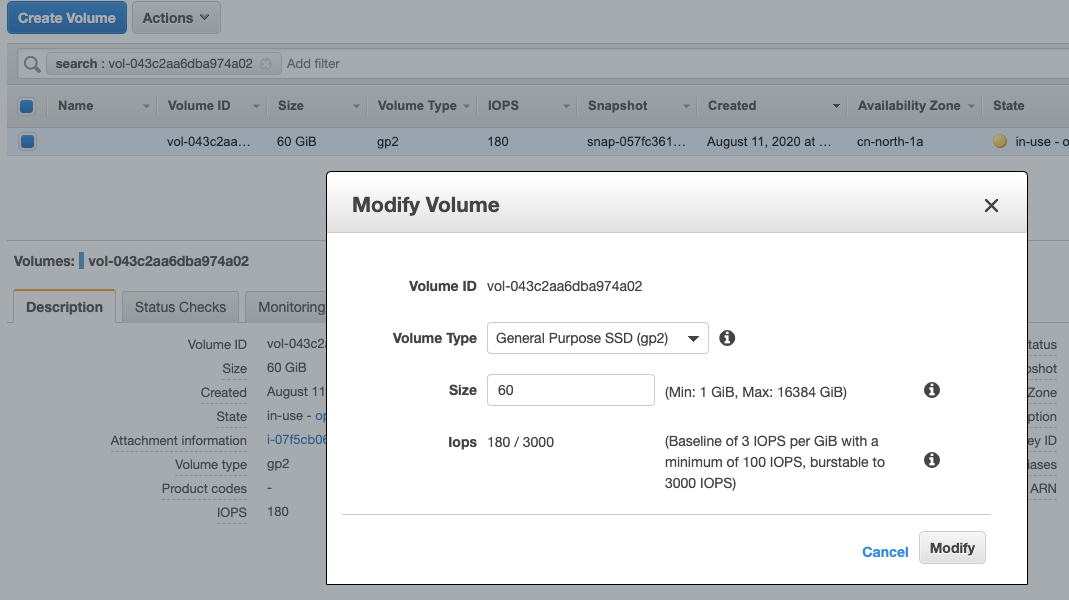Click the Size input field
The image size is (1069, 600).
coord(571,390)
